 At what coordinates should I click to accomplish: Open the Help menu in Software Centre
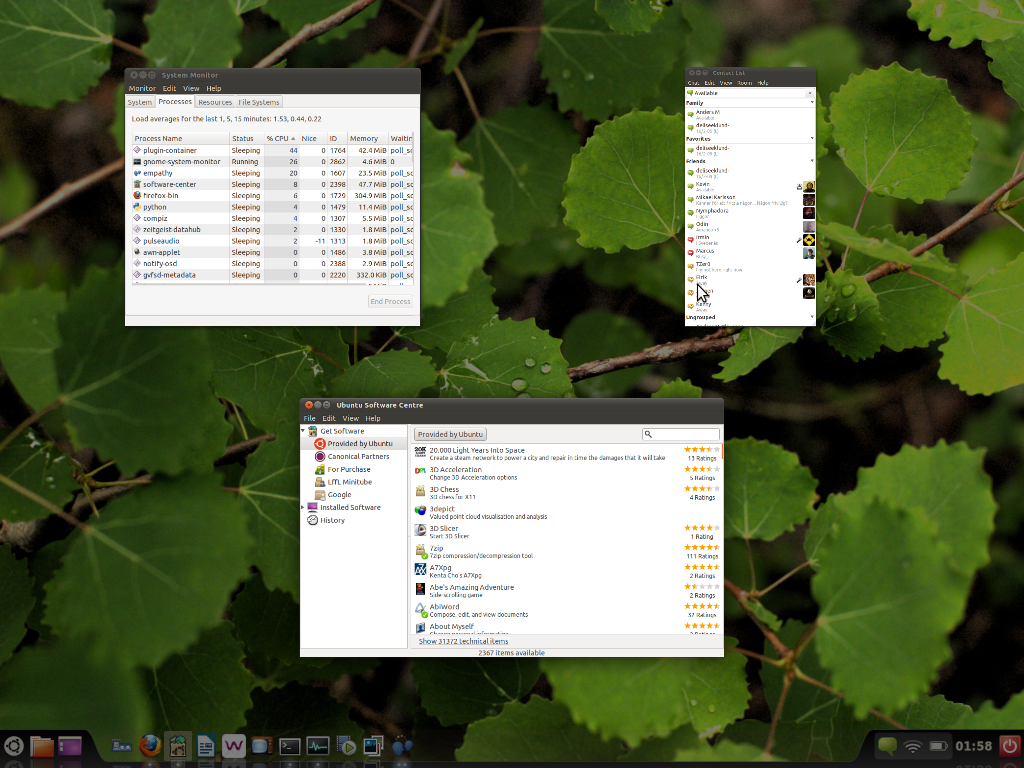tap(373, 419)
